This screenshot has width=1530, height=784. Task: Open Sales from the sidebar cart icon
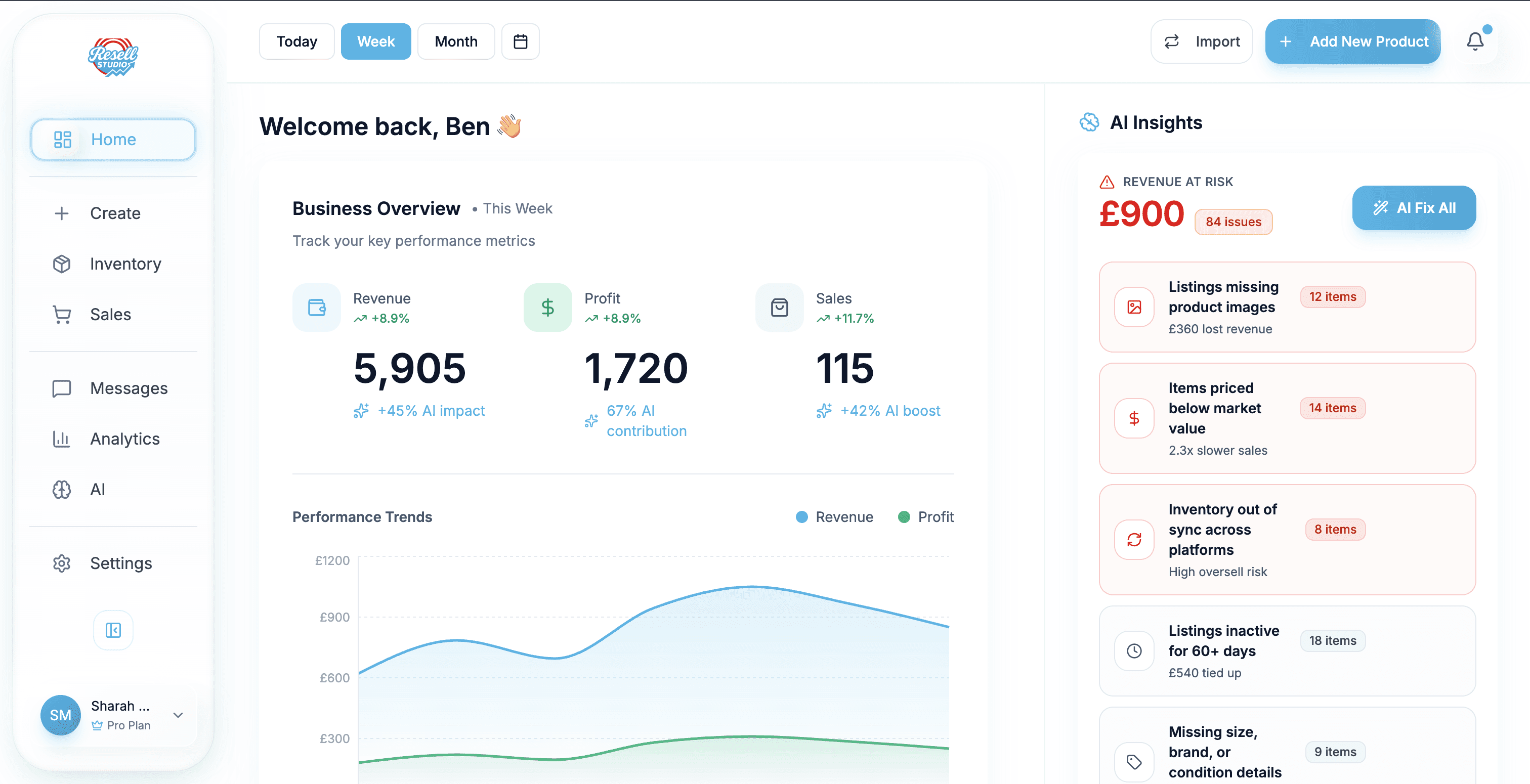tap(62, 314)
